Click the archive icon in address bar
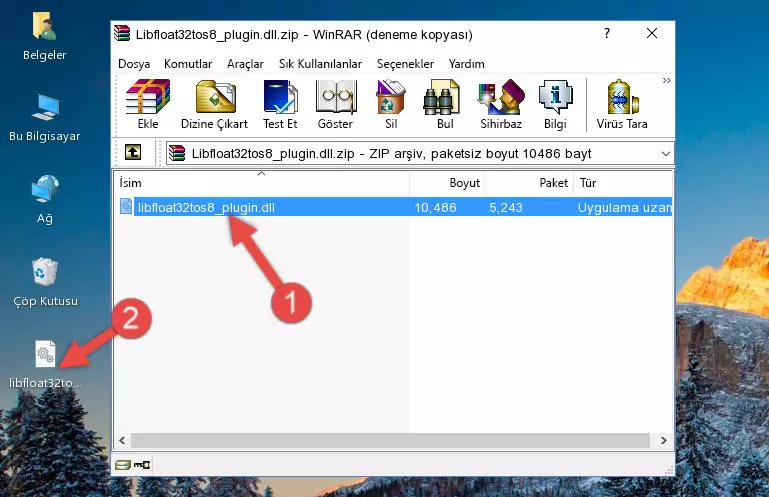The image size is (769, 497). [177, 154]
